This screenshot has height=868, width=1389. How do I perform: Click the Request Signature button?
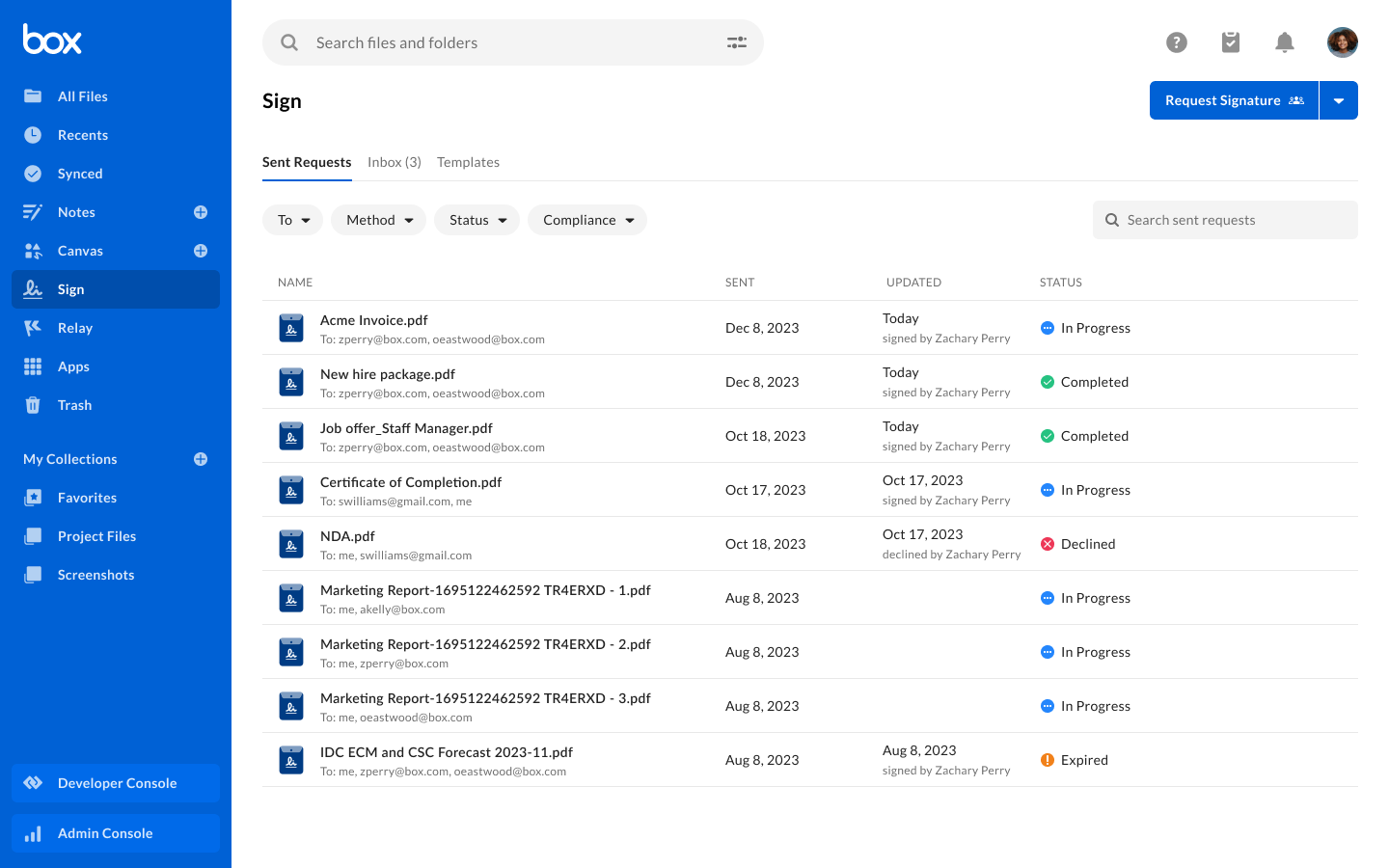pyautogui.click(x=1233, y=100)
